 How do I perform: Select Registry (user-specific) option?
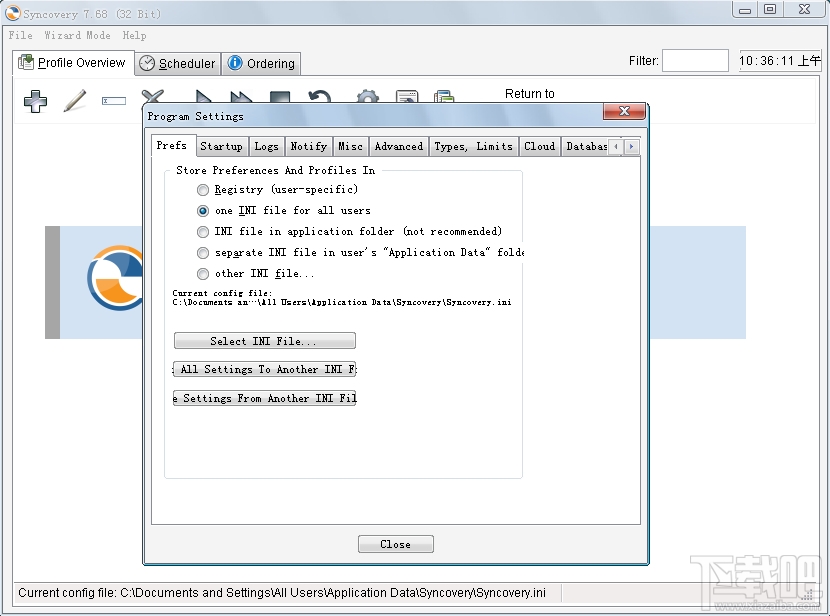point(277,189)
